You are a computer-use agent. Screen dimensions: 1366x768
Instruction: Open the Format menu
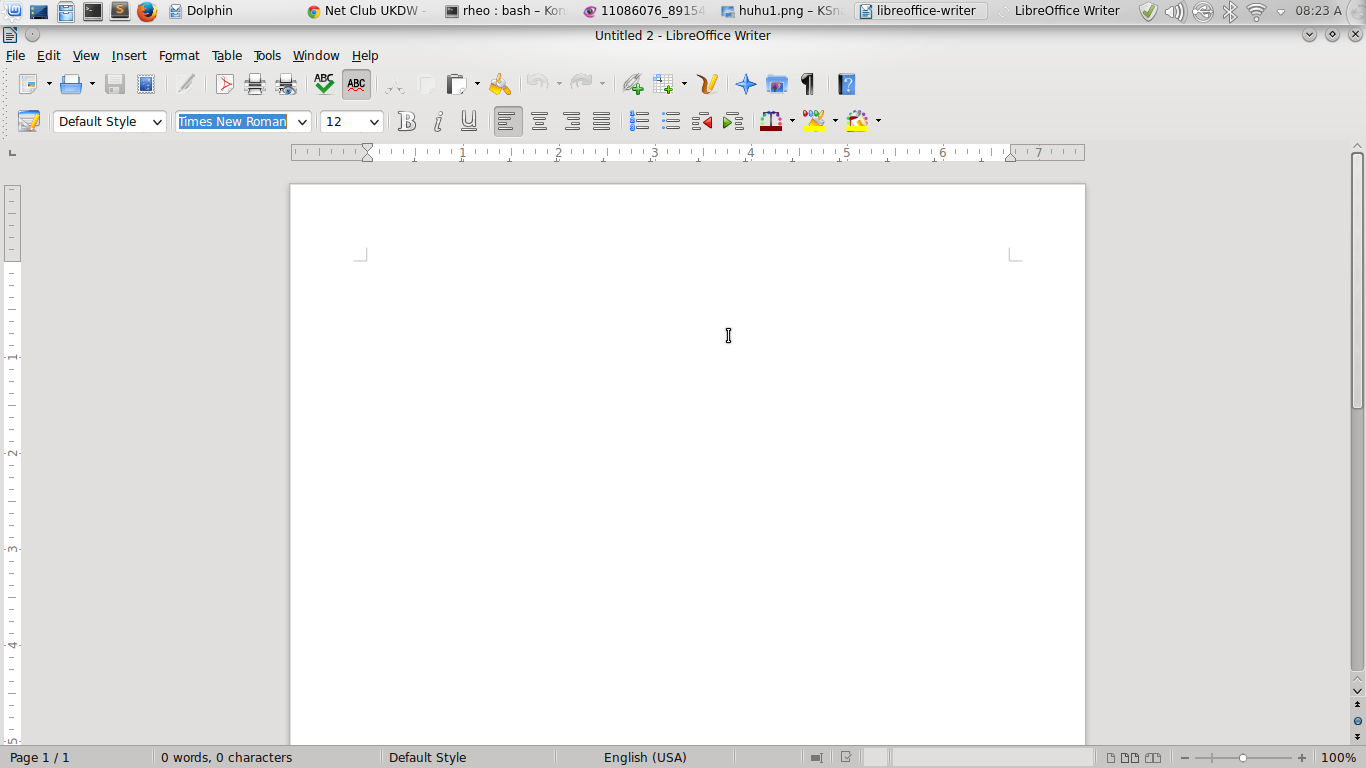click(179, 56)
